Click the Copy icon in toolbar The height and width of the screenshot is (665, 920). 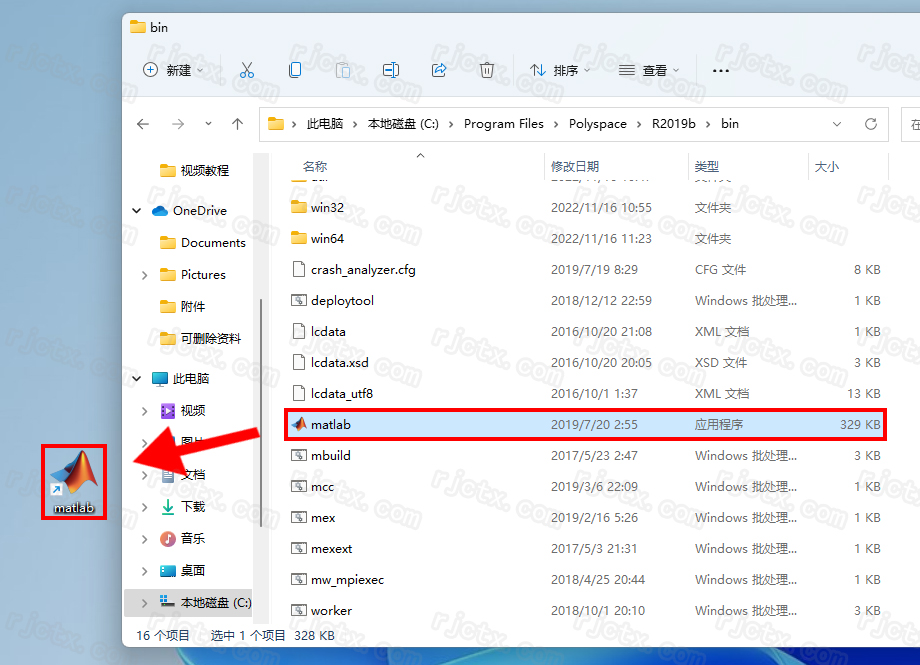295,70
